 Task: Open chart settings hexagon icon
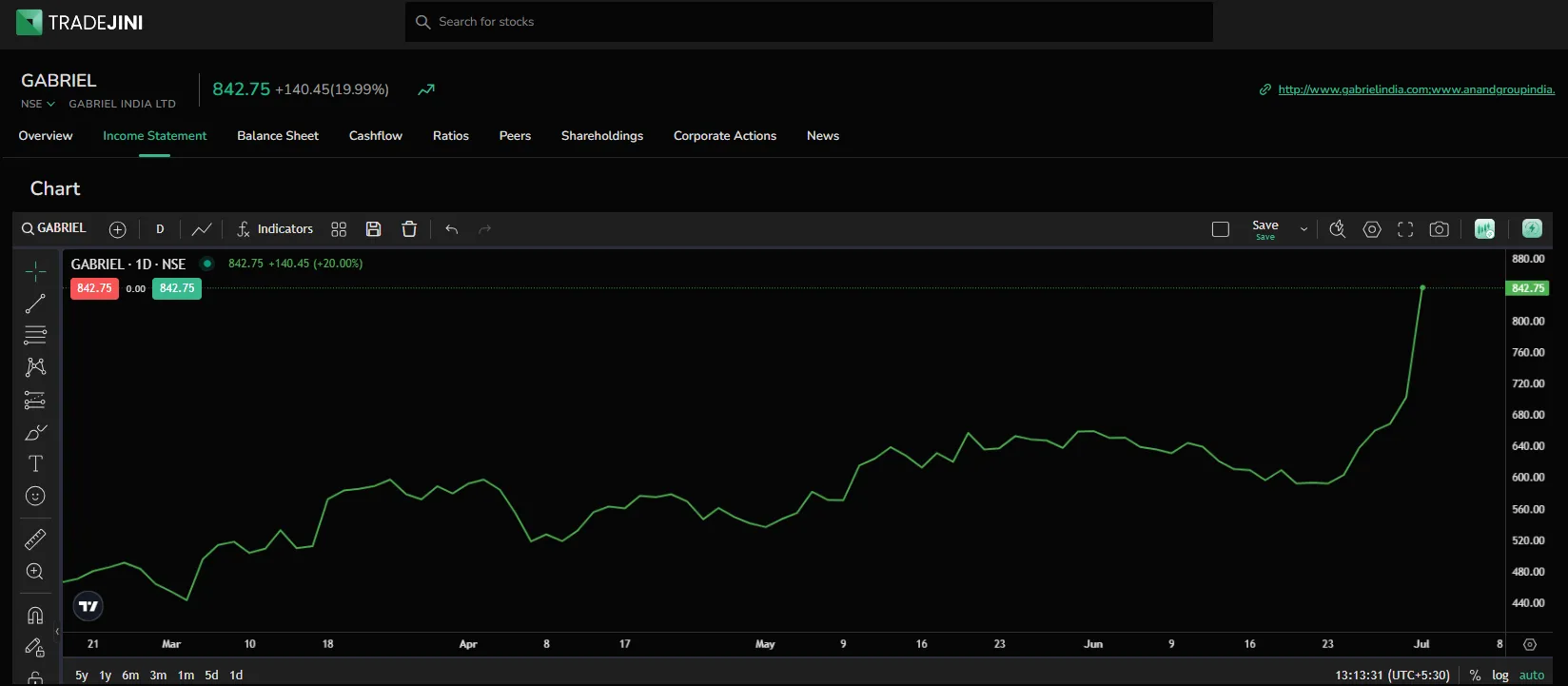[1372, 229]
